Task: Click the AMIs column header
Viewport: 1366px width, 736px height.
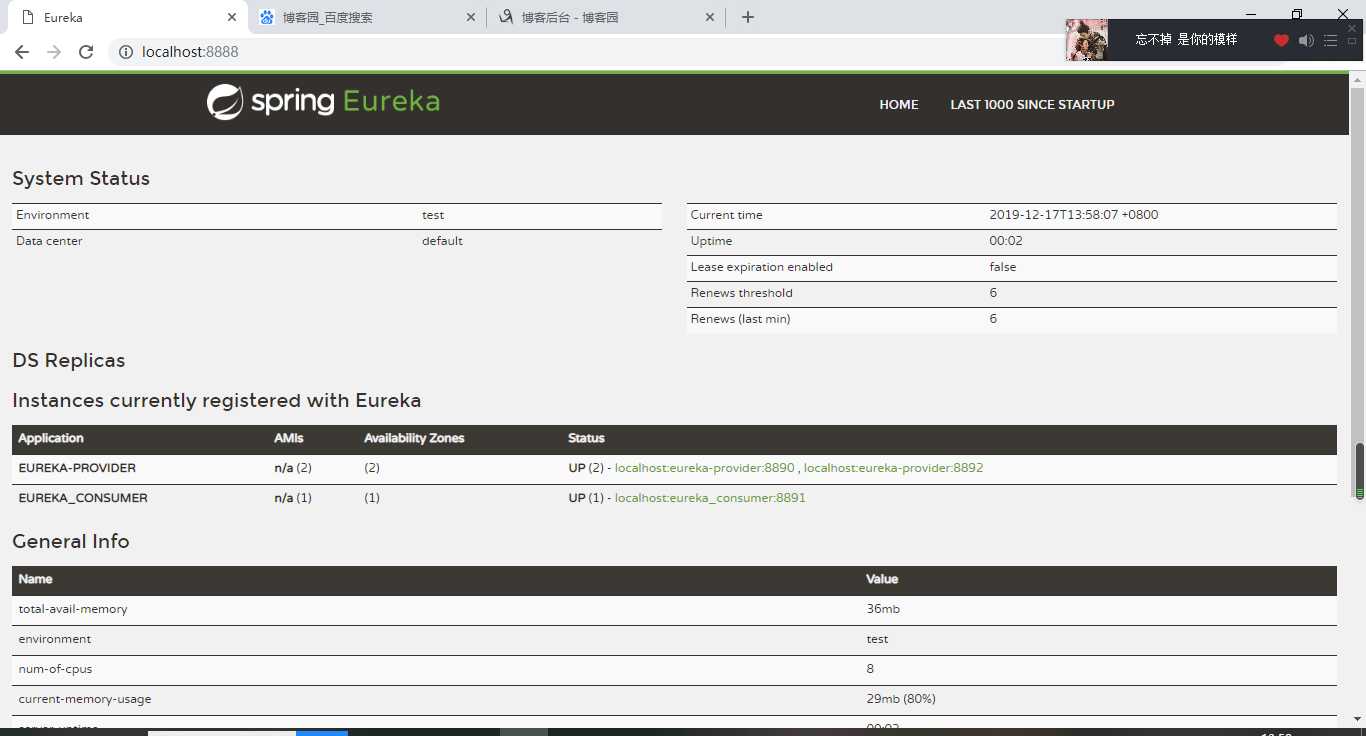Action: [x=288, y=438]
